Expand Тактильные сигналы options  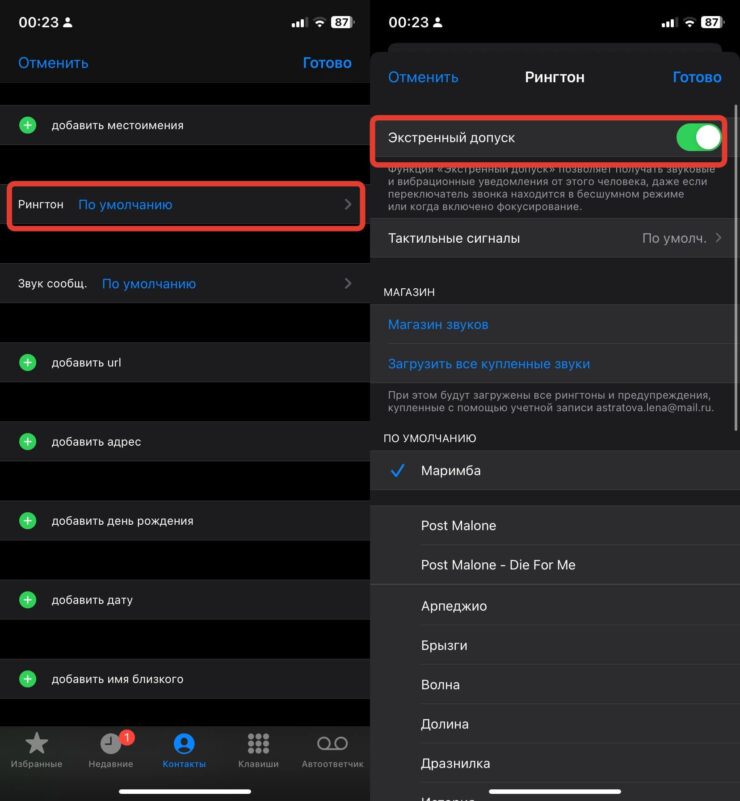point(554,238)
